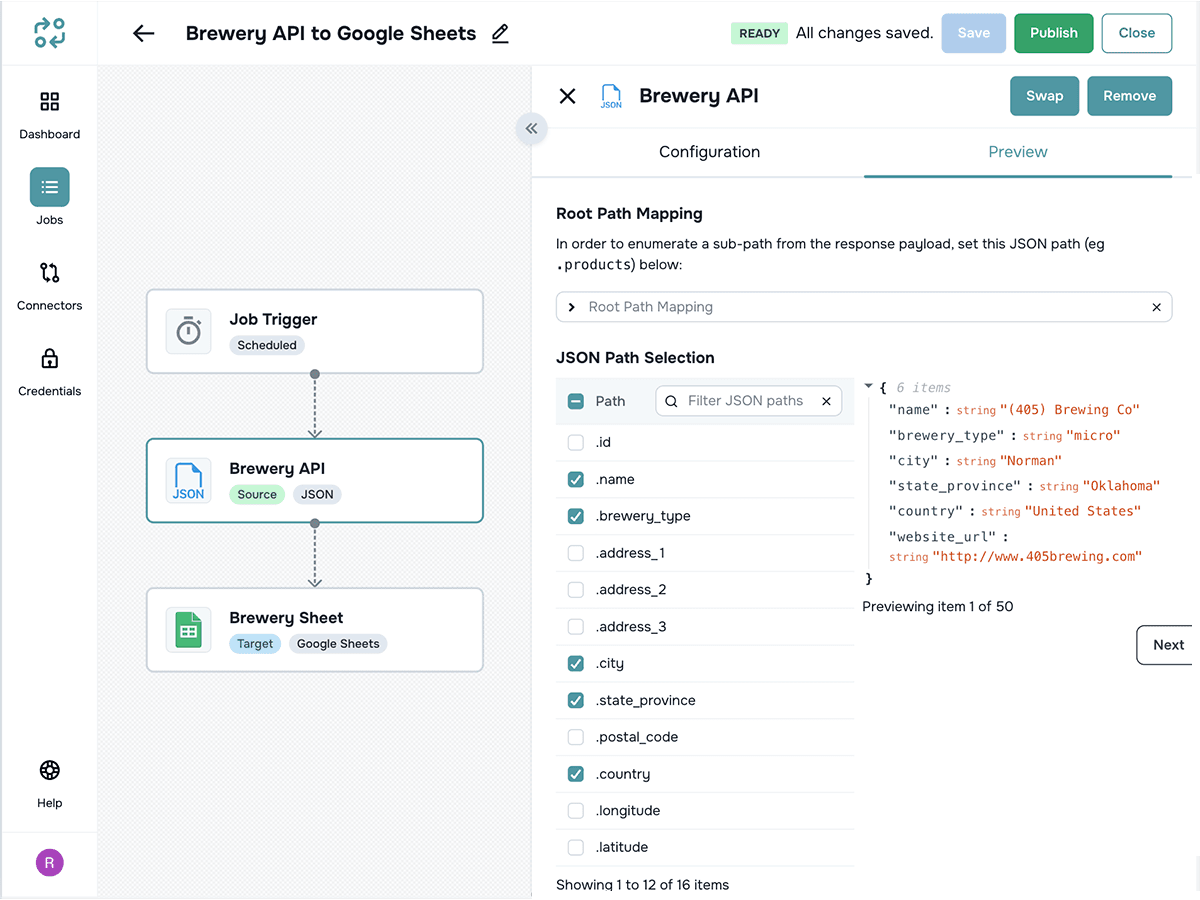Viewport: 1200px width, 900px height.
Task: Collapse the side panel with double chevron
Action: (532, 128)
